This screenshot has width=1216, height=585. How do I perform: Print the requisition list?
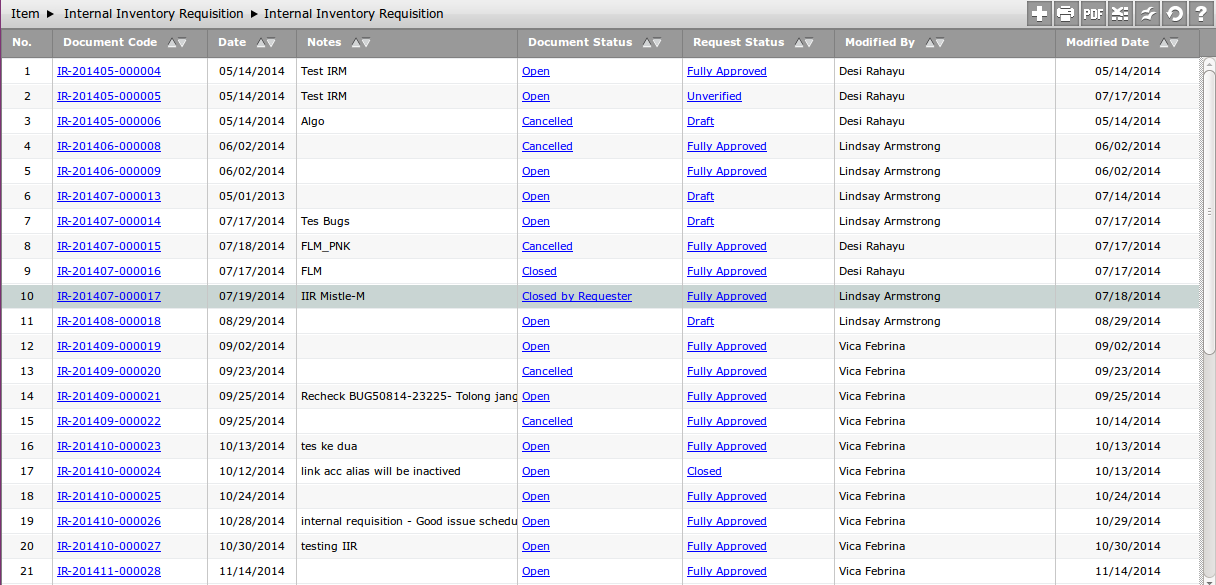1066,13
